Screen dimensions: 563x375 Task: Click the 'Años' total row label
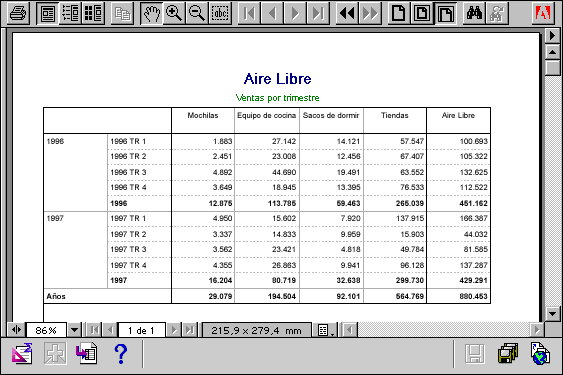coord(56,296)
